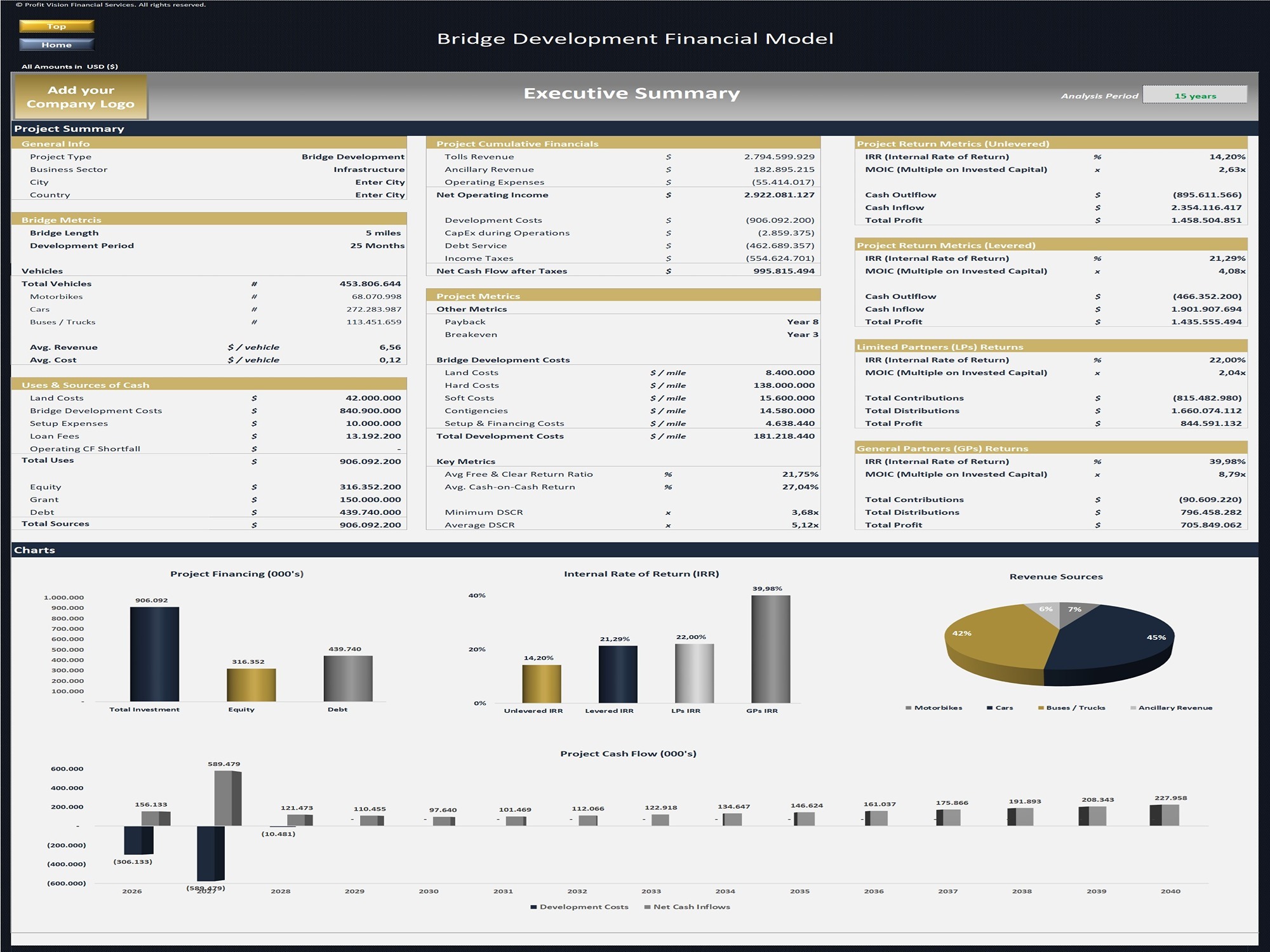Select the Country Enter City input cell
The width and height of the screenshot is (1270, 952).
[380, 195]
